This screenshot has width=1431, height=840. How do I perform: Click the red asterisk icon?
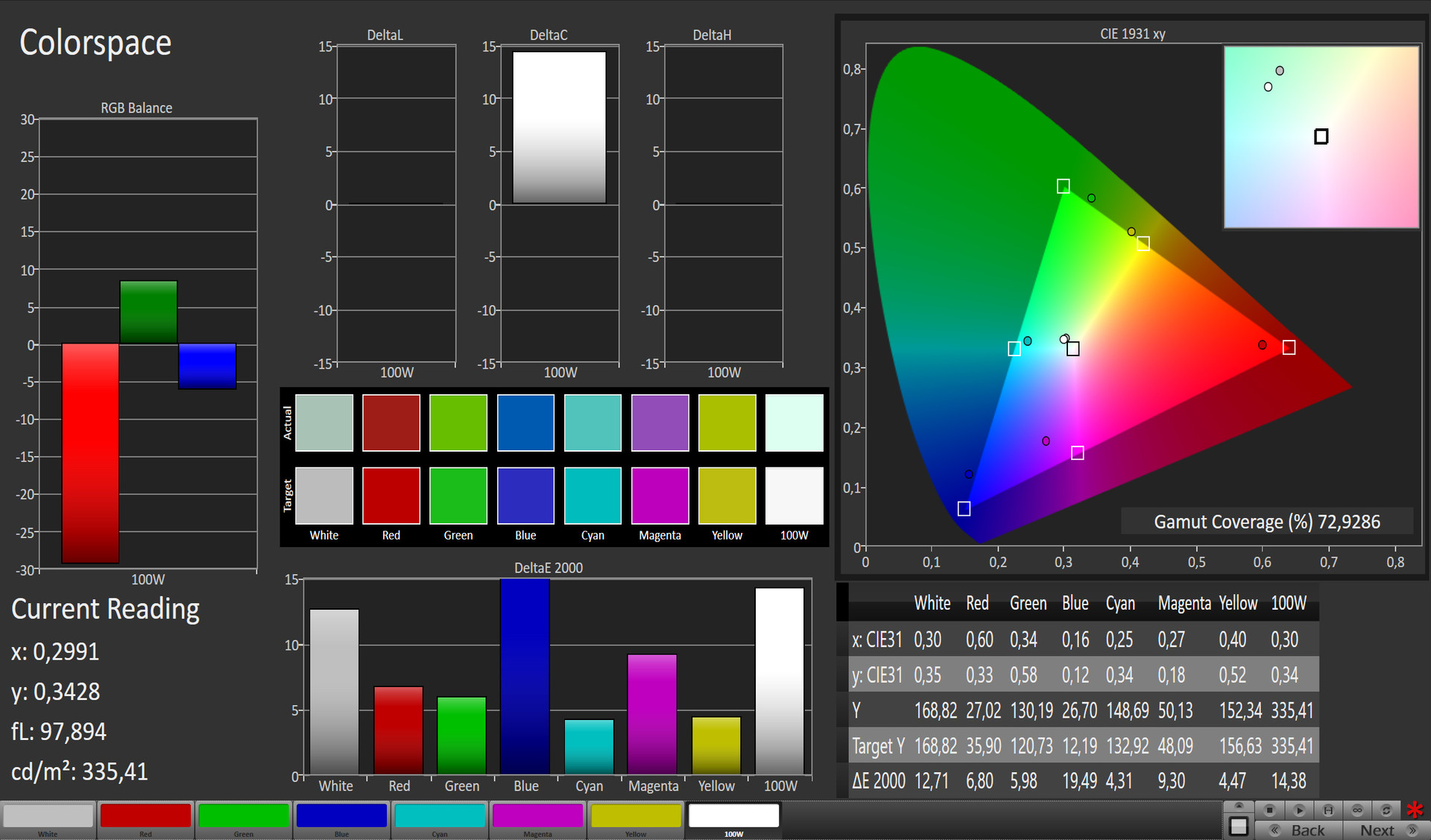[1415, 810]
